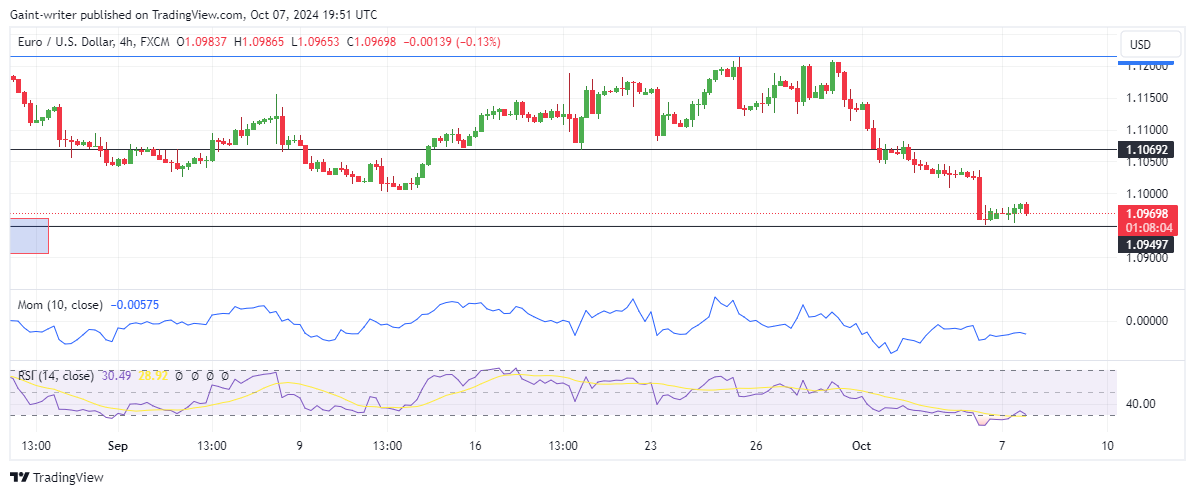
Task: Click the closing price C1.09698 in header
Action: click(x=371, y=42)
